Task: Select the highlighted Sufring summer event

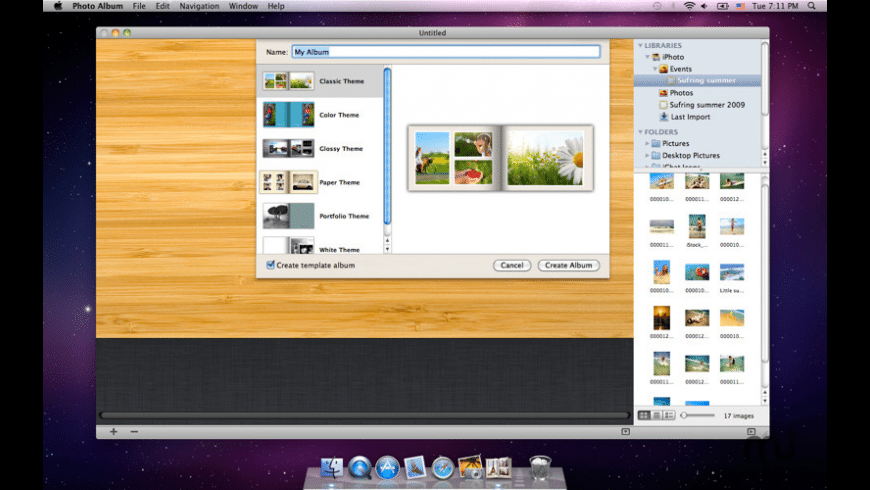Action: click(697, 80)
